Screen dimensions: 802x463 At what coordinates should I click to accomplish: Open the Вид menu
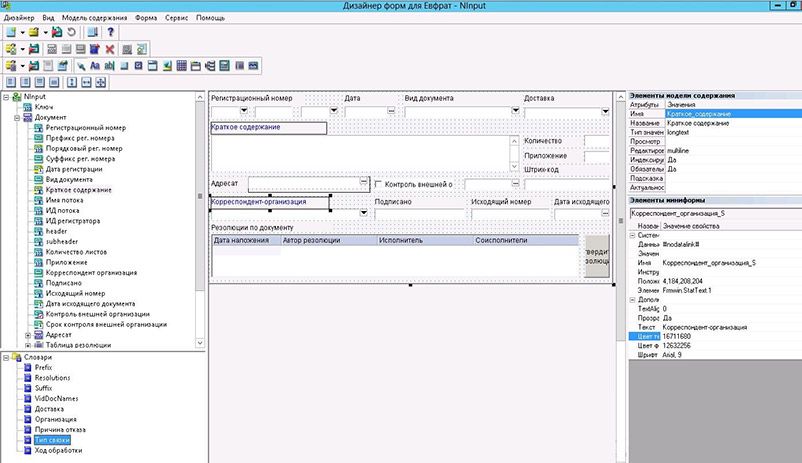point(48,17)
